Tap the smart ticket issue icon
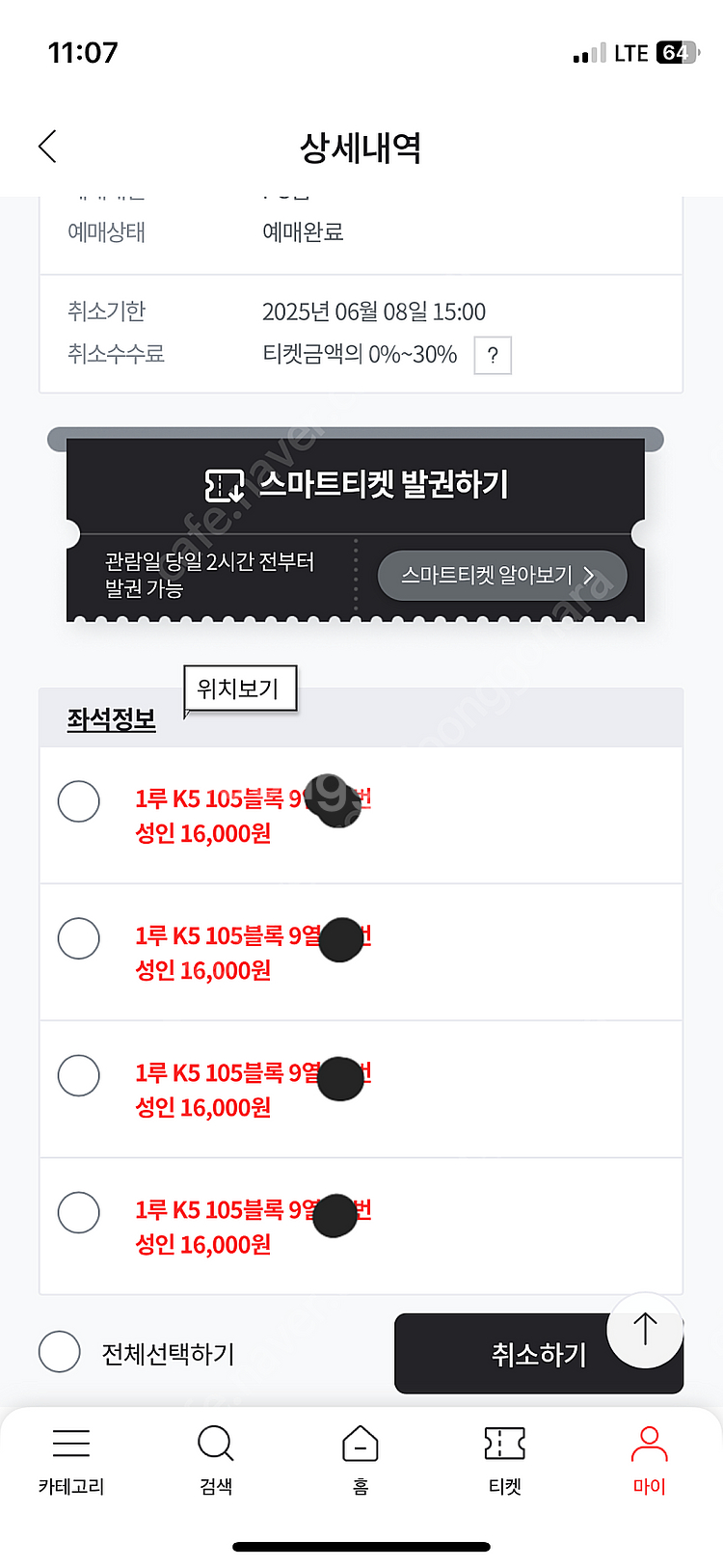Image resolution: width=723 pixels, height=1568 pixels. [x=225, y=485]
